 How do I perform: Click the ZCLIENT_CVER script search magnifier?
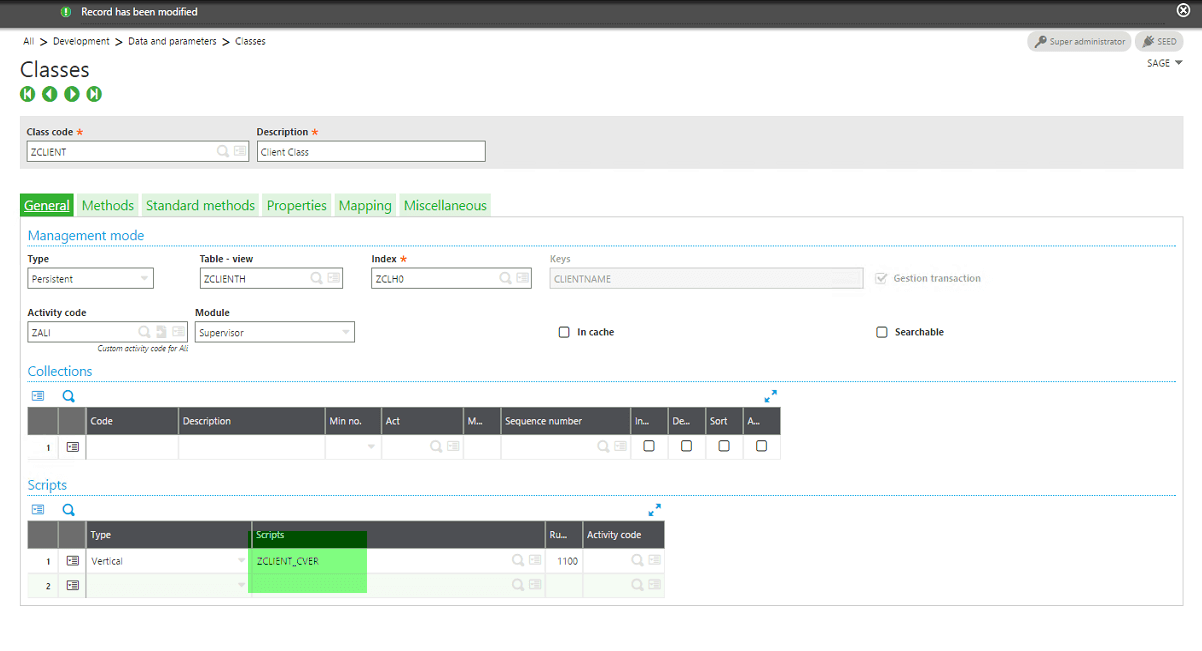(x=518, y=561)
